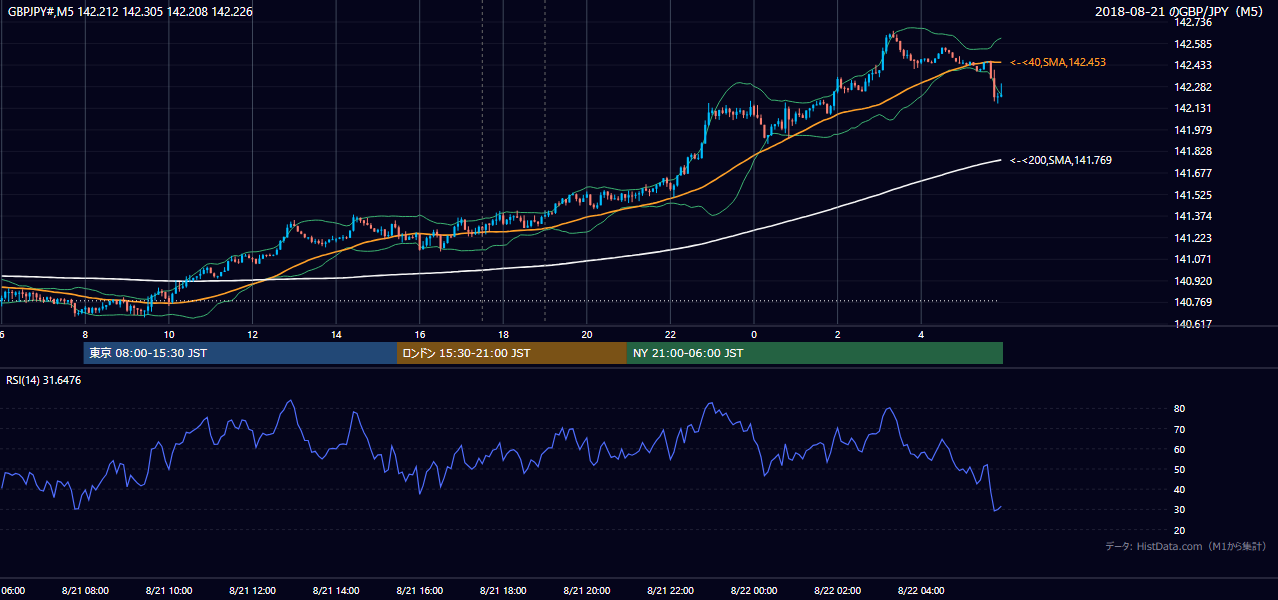Screen dimensions: 1278x600
Task: Click hour label 12 under the price chart
Action: click(x=252, y=335)
